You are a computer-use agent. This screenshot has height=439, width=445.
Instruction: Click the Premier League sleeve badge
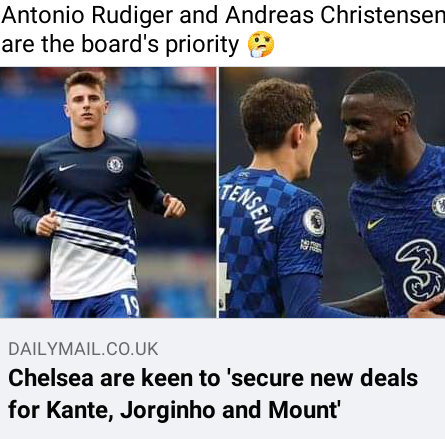tap(314, 221)
